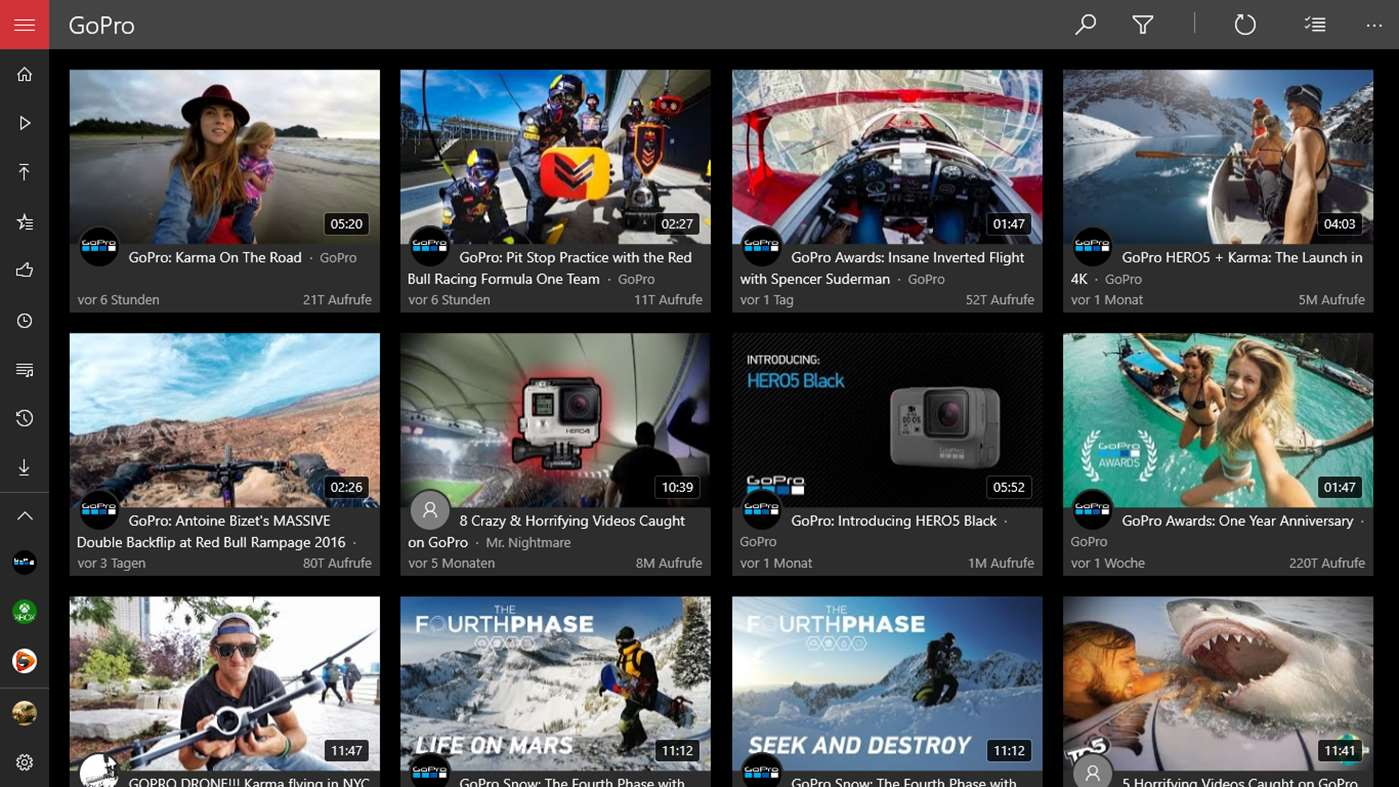This screenshot has height=787, width=1399.
Task: Open the Karma drone NYC thumbnail
Action: (x=224, y=684)
